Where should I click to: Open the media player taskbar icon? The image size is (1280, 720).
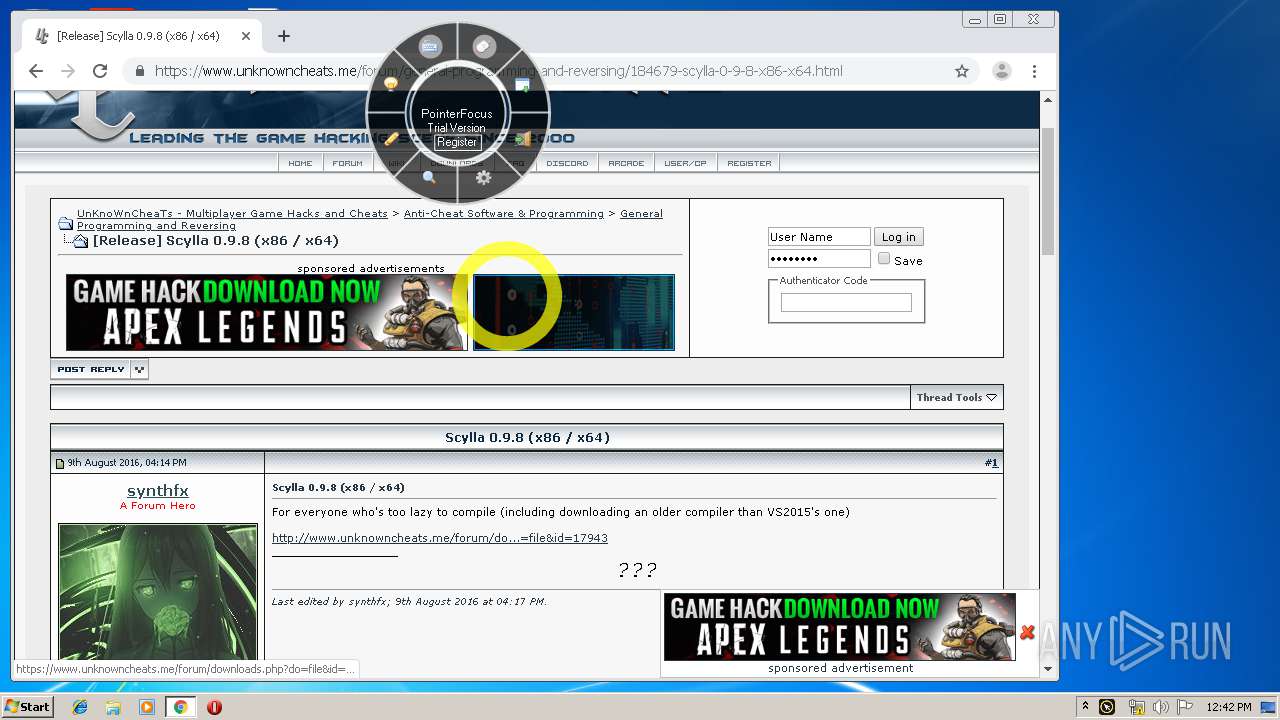click(x=147, y=707)
